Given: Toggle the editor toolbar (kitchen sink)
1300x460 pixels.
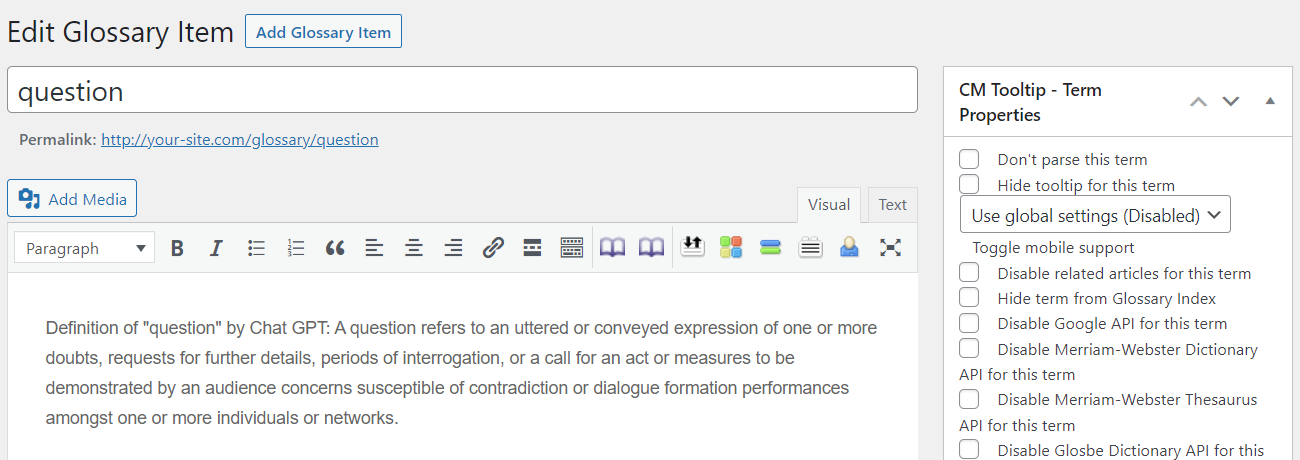Looking at the screenshot, I should (572, 248).
